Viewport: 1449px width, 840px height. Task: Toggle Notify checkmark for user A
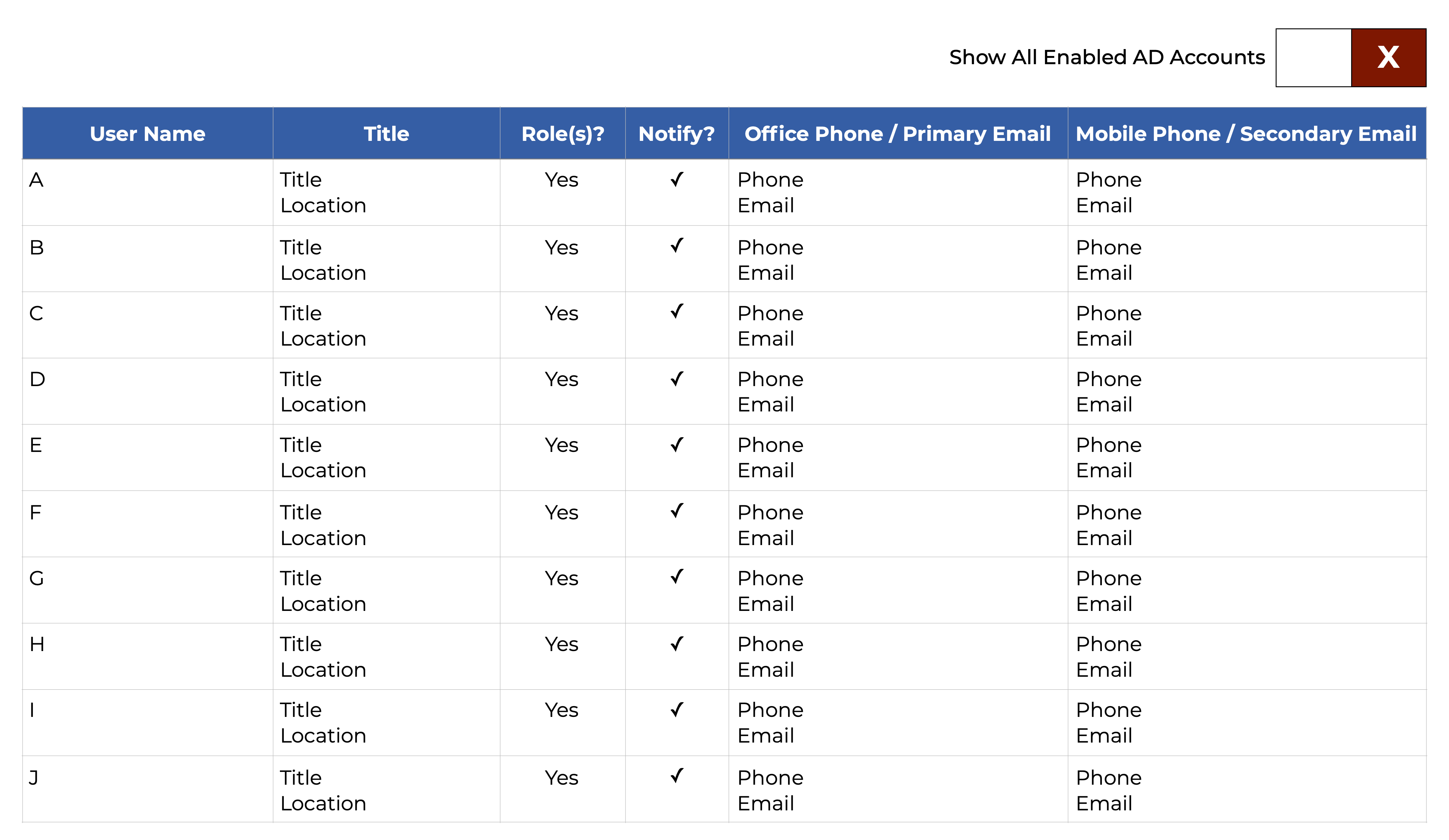(x=677, y=179)
